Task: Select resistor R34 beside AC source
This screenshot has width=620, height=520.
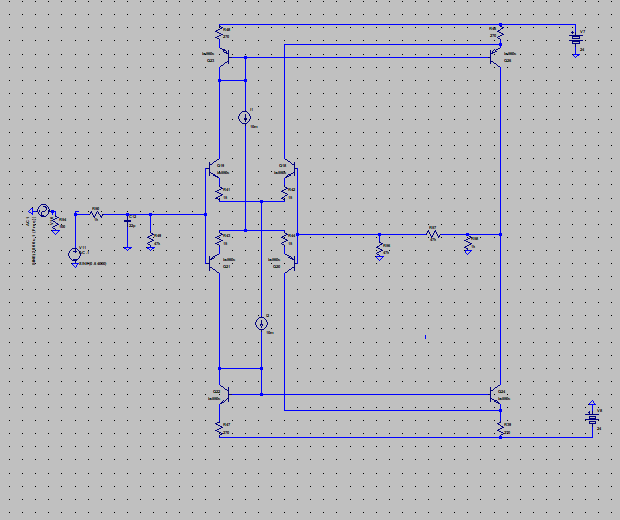Action: click(x=56, y=223)
